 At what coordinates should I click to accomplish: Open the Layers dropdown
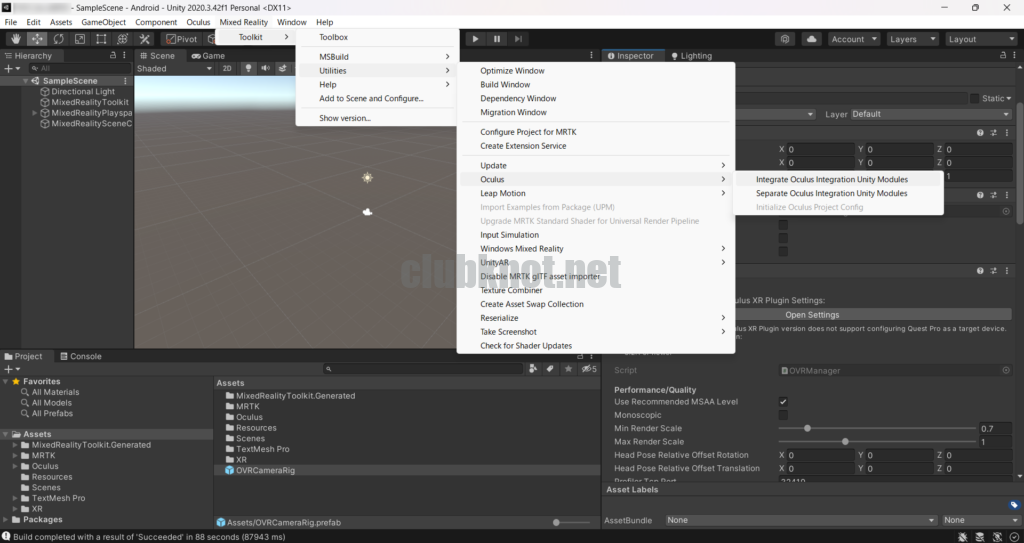click(911, 39)
